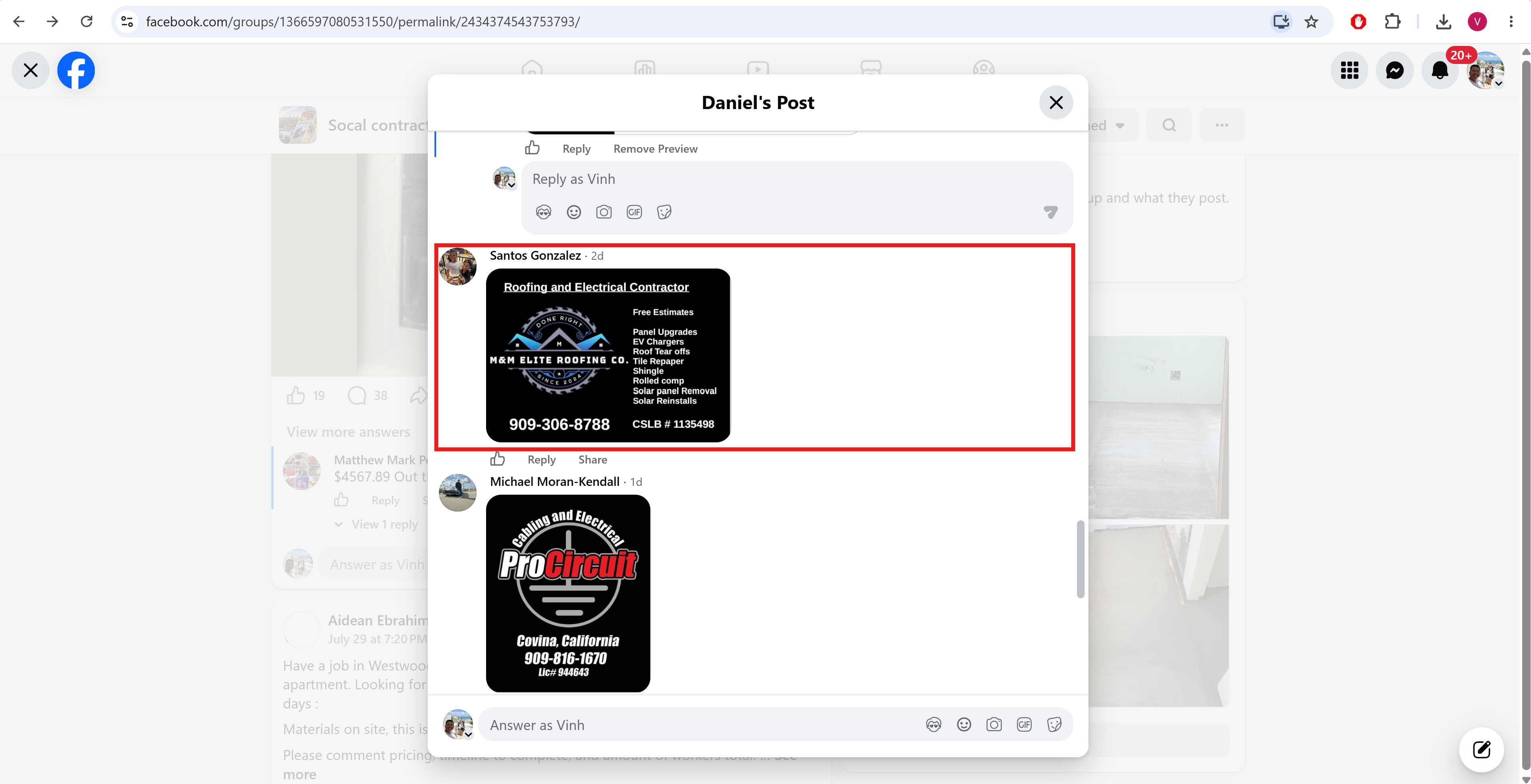The height and width of the screenshot is (784, 1531).
Task: Click the Socal contractors group thumbnail
Action: pos(298,125)
